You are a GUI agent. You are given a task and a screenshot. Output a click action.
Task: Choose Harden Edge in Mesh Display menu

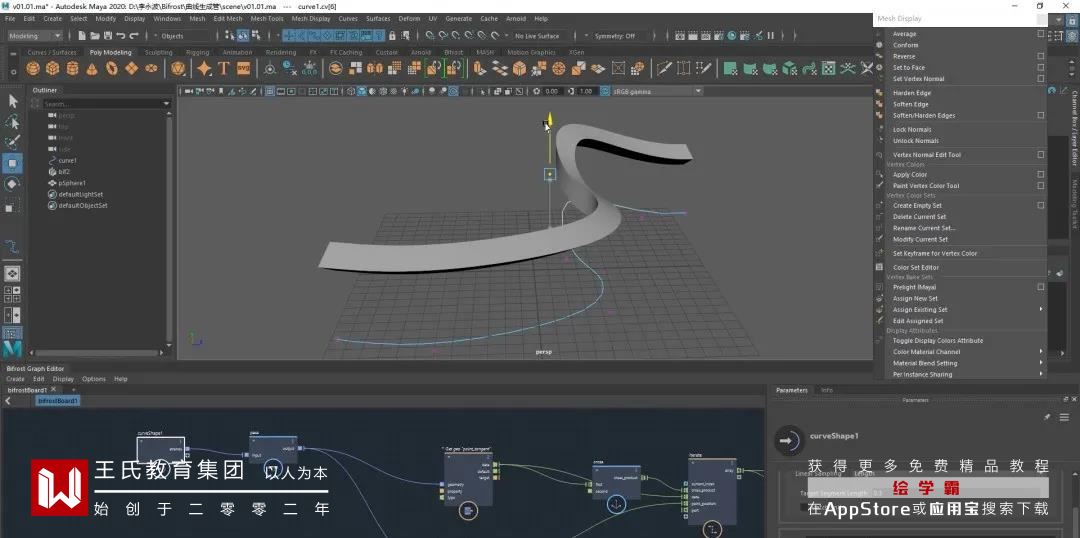911,93
